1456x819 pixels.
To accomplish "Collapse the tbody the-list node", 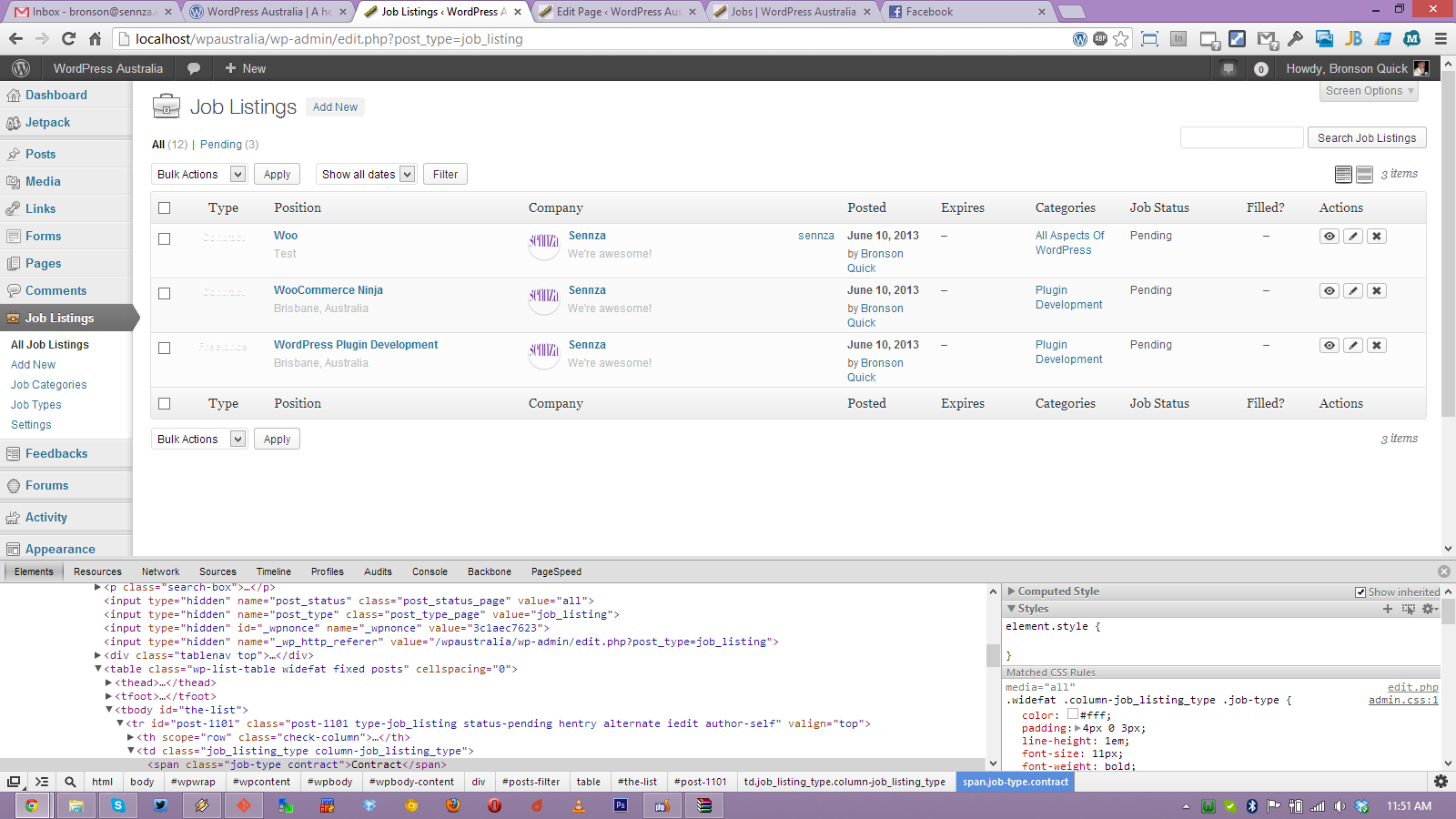I will coord(108,711).
